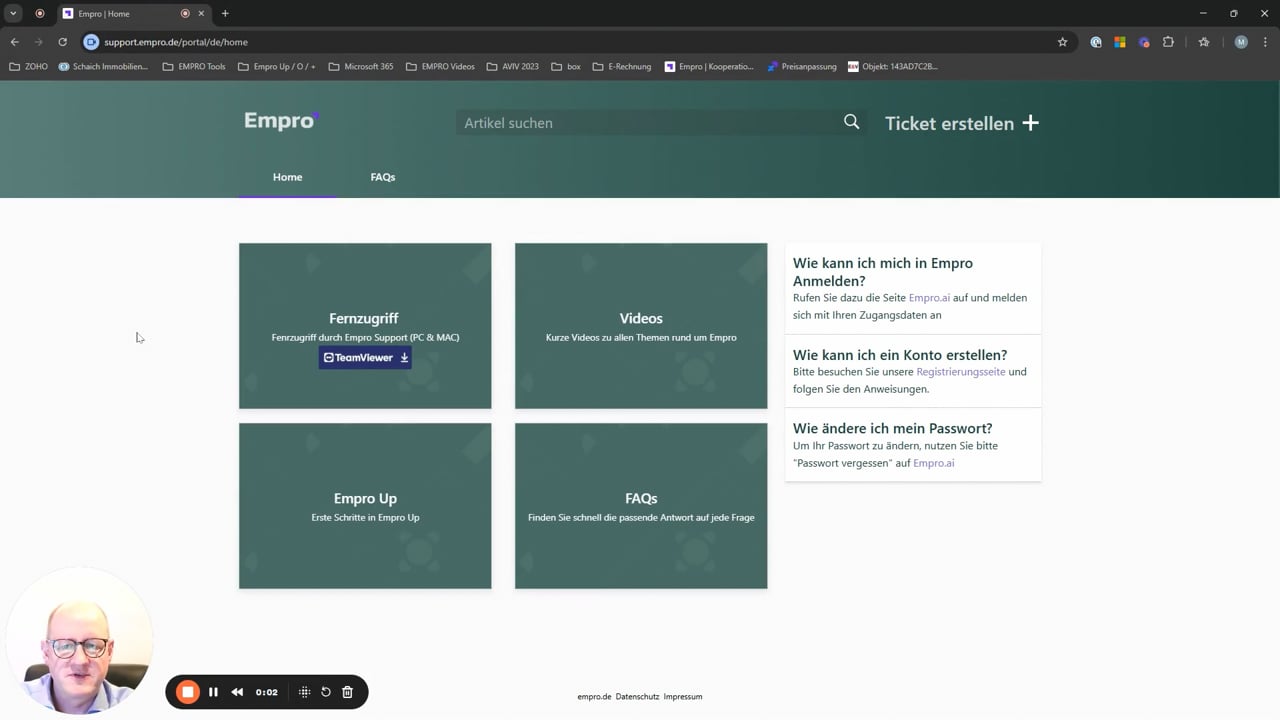
Task: Open the Fernzugriff card
Action: [365, 326]
